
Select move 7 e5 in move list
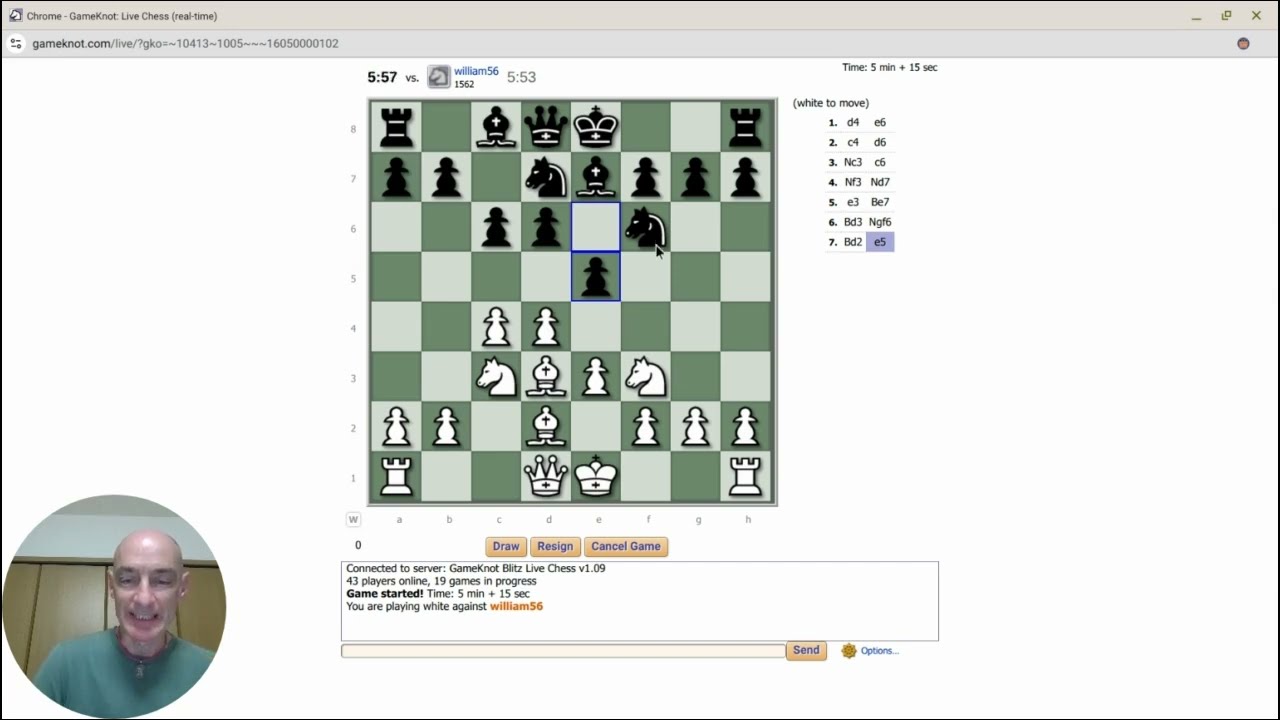pos(880,242)
